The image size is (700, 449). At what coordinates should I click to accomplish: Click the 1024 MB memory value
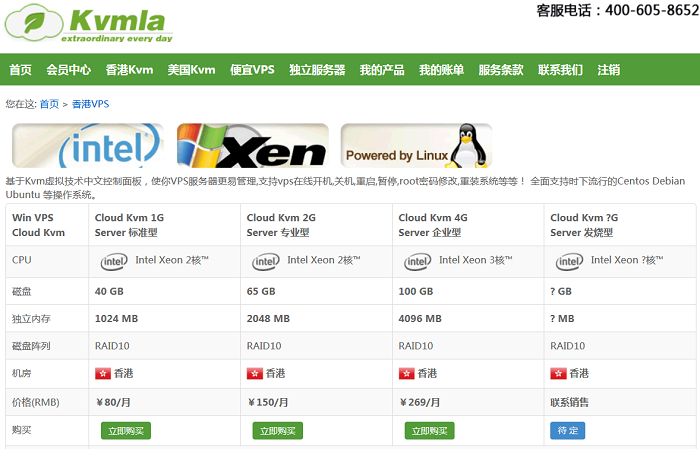pyautogui.click(x=117, y=319)
